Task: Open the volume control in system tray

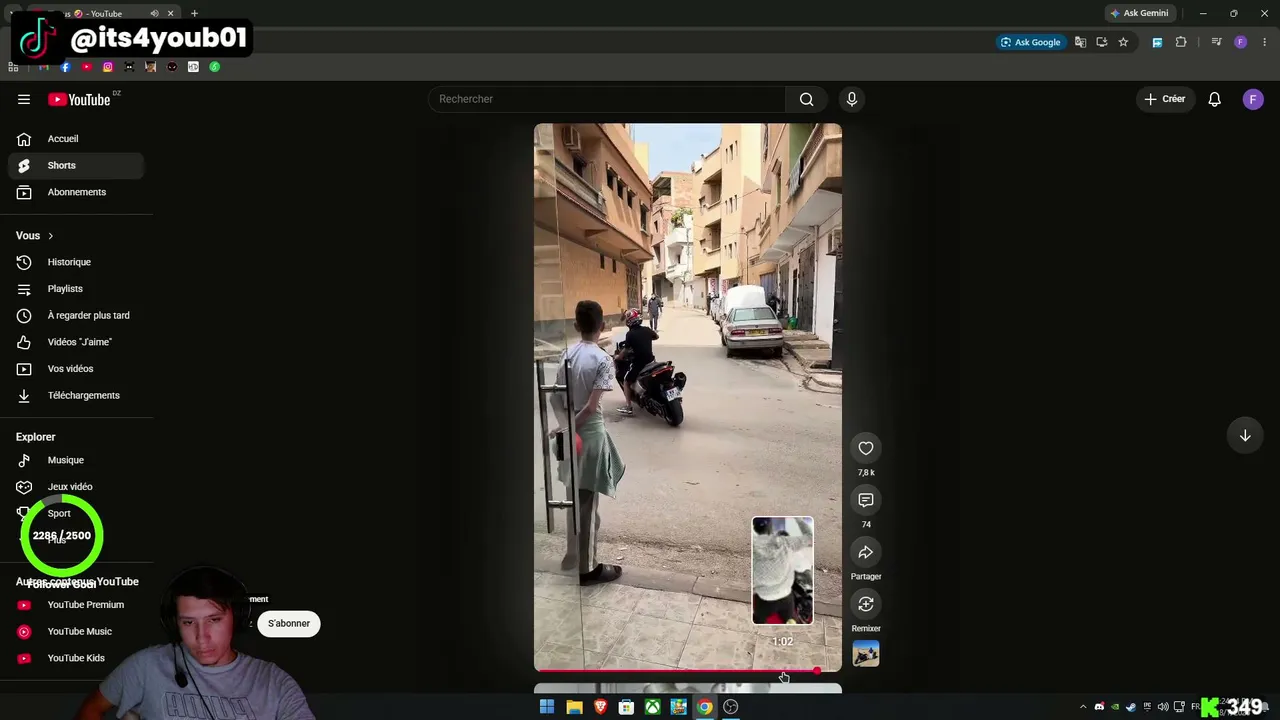Action: (x=1163, y=707)
